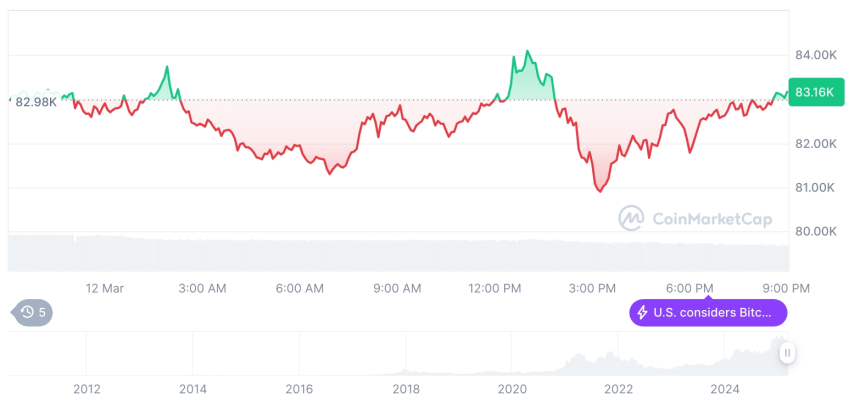Click the lightning bolt icon in purple pill
The image size is (860, 401).
pyautogui.click(x=642, y=313)
